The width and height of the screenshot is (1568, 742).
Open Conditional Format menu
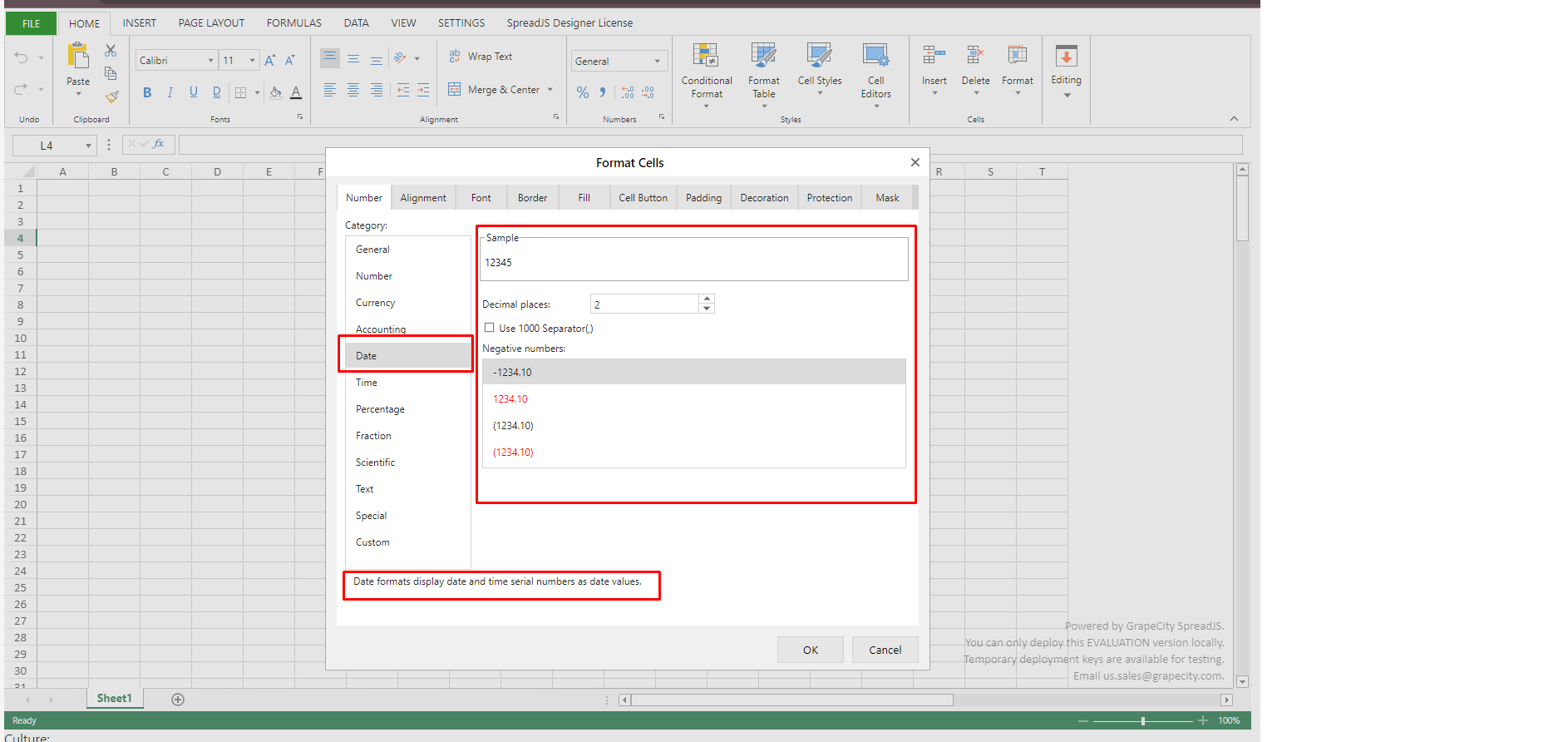707,75
